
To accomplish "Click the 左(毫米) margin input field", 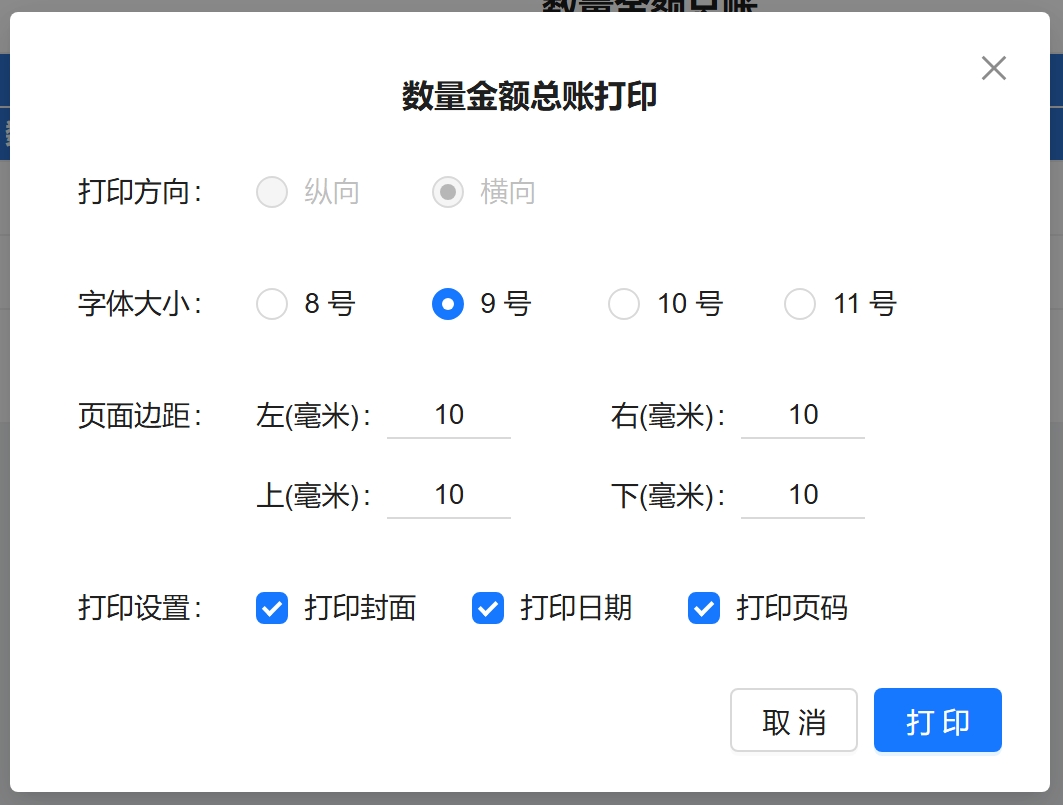I will coord(449,416).
